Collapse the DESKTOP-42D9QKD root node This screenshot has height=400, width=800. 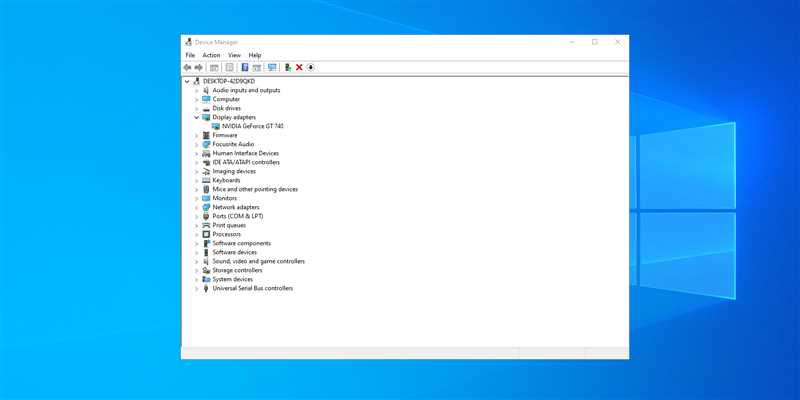[x=187, y=81]
